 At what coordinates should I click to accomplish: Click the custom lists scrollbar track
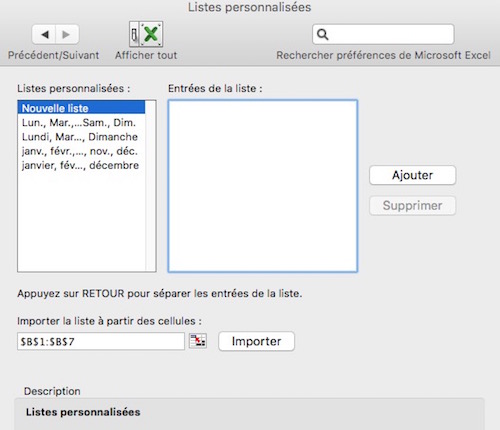(x=150, y=186)
